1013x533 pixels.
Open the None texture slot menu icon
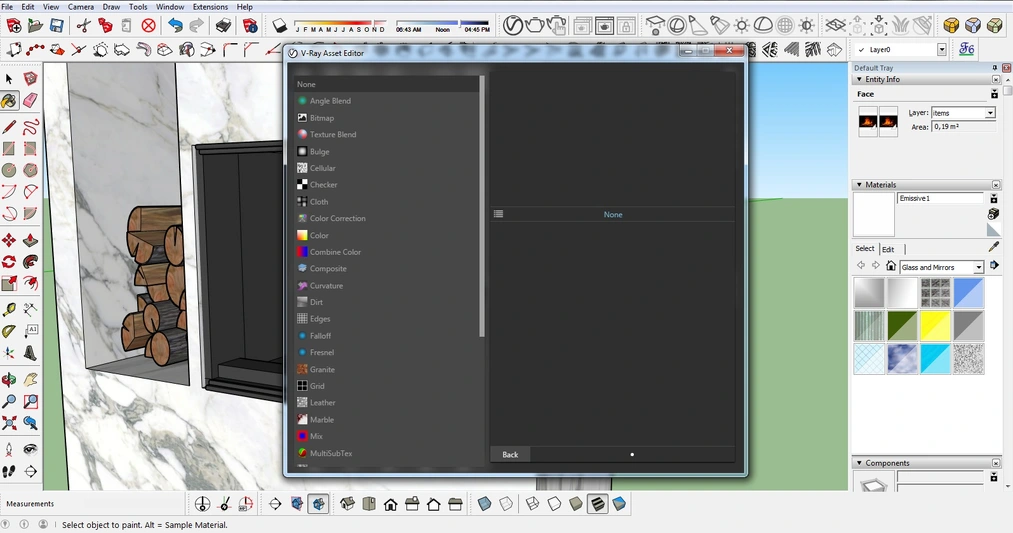coord(499,214)
